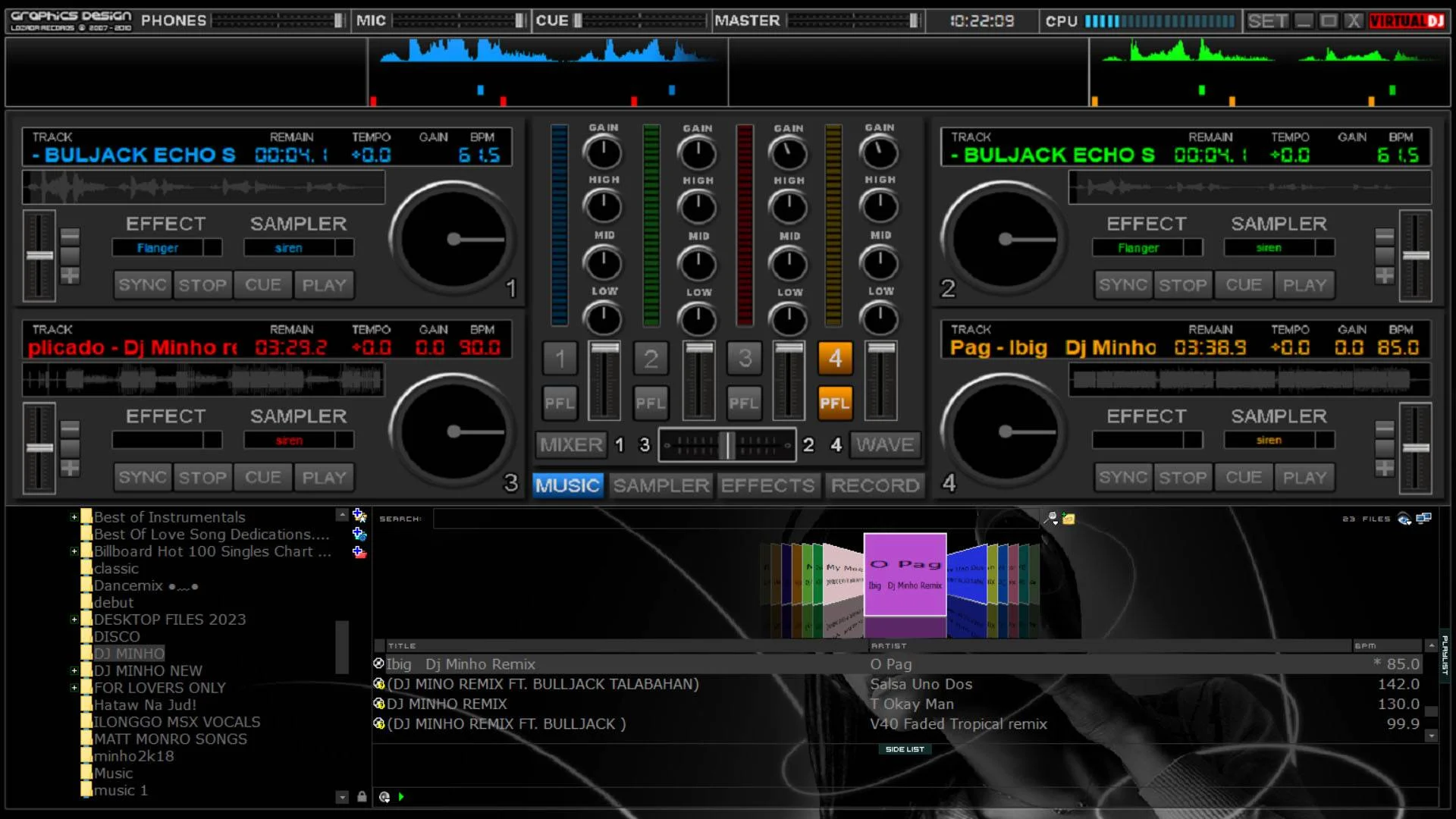This screenshot has height=819, width=1456.
Task: Click in the SEARCH input field
Action: tap(735, 519)
